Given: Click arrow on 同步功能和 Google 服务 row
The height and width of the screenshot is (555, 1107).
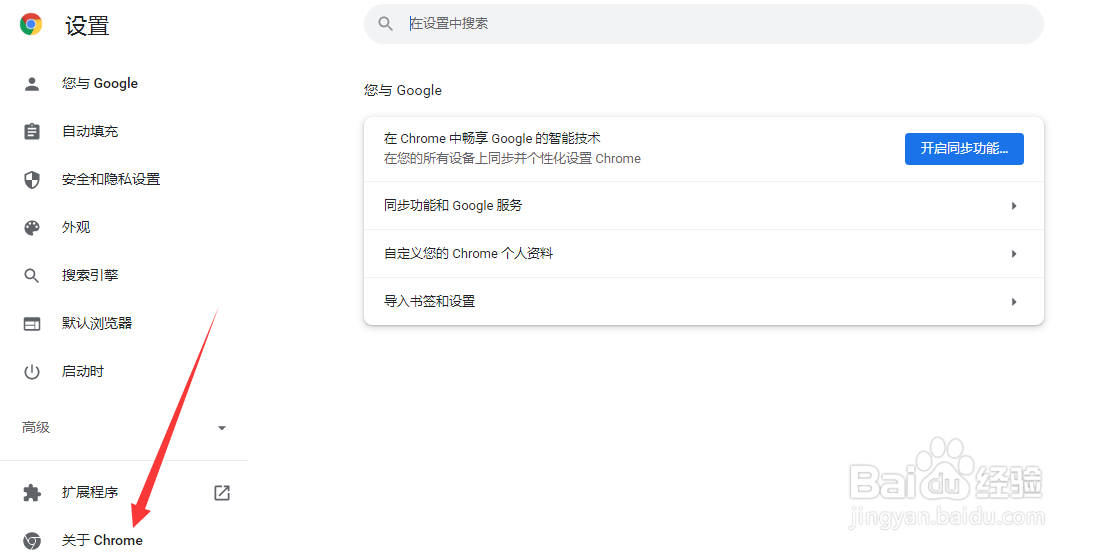Looking at the screenshot, I should [x=1014, y=206].
